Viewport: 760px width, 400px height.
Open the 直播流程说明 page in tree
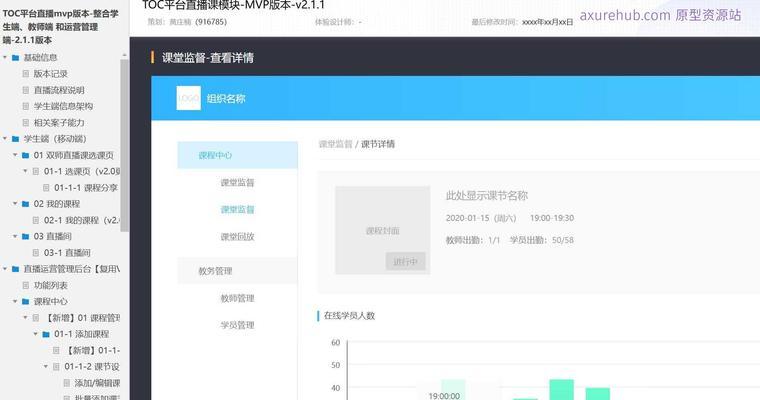pyautogui.click(x=59, y=90)
